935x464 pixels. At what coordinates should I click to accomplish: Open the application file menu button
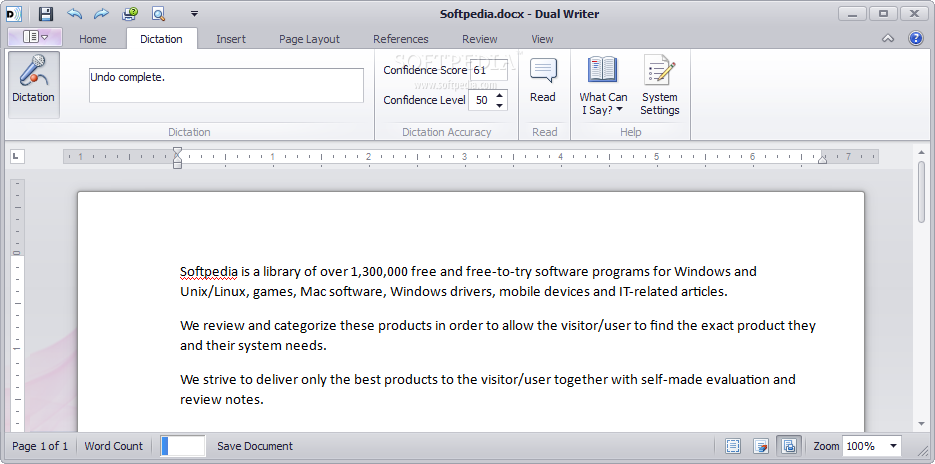point(35,37)
